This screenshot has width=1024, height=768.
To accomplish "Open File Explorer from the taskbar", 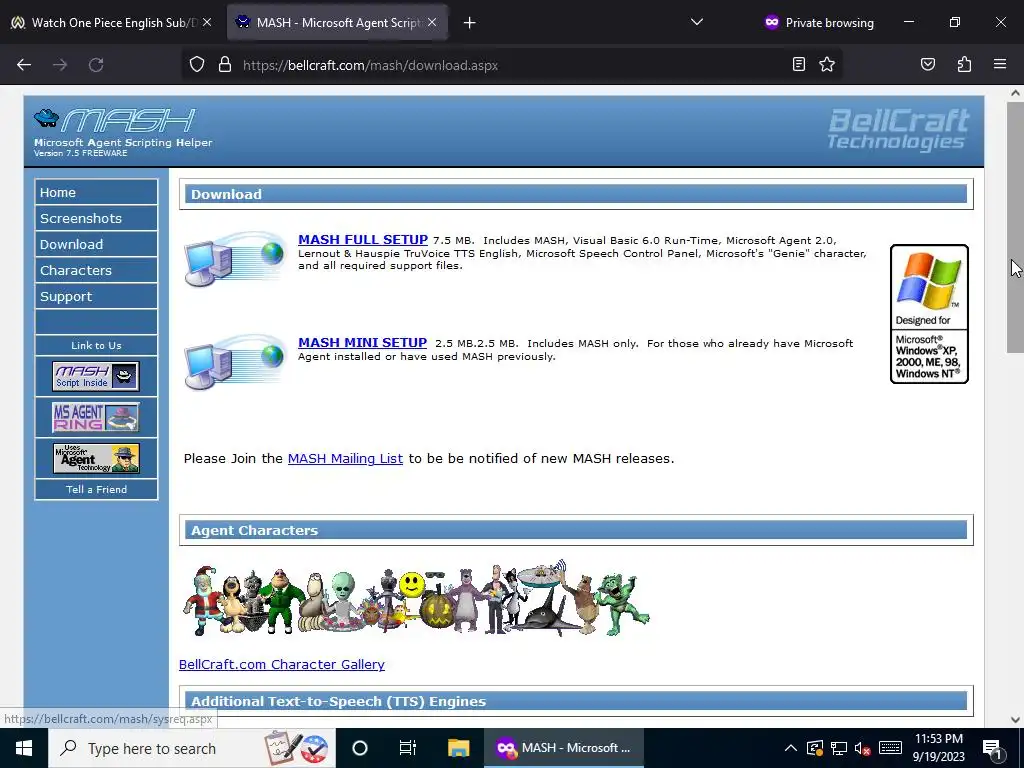I will pyautogui.click(x=458, y=748).
